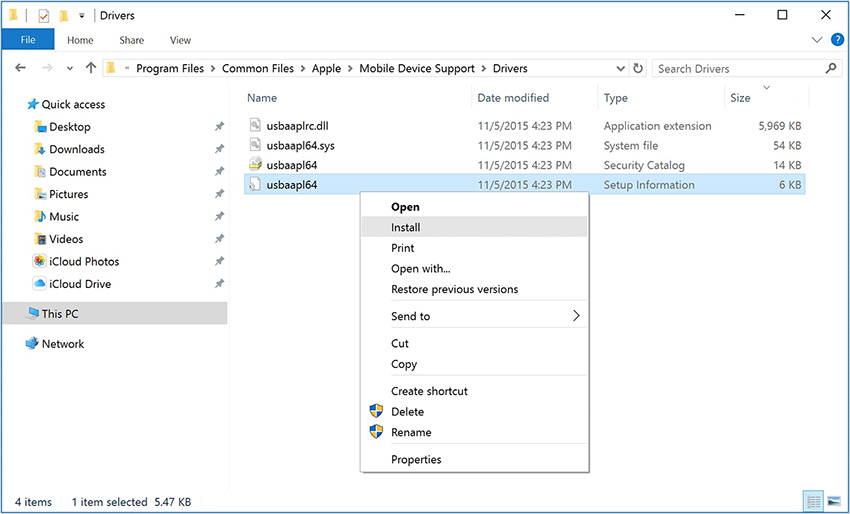The width and height of the screenshot is (850, 514).
Task: Open the address bar history dropdown
Action: point(620,69)
